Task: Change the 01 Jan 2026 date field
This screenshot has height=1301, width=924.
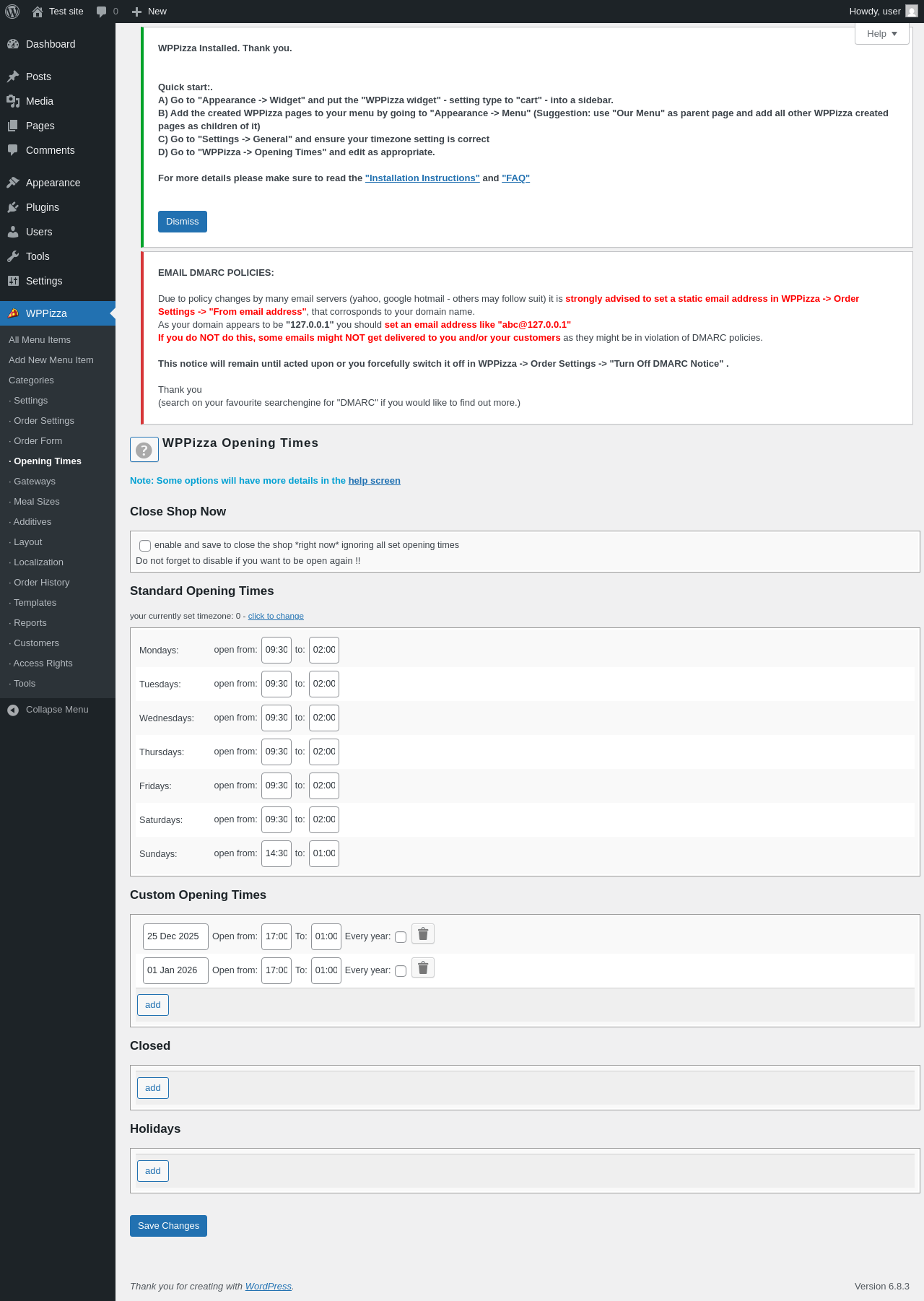Action: point(175,970)
